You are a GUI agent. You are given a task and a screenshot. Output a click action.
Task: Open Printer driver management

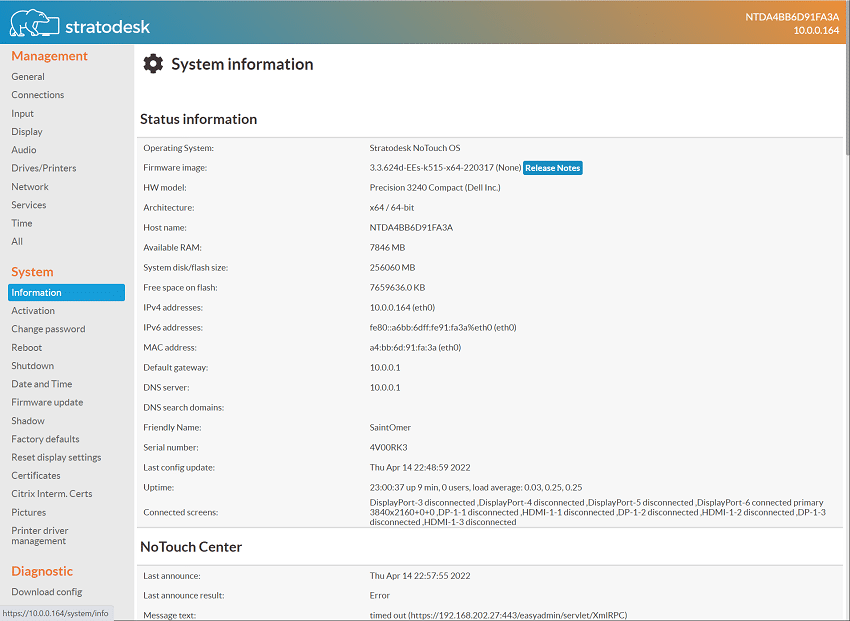click(40, 535)
